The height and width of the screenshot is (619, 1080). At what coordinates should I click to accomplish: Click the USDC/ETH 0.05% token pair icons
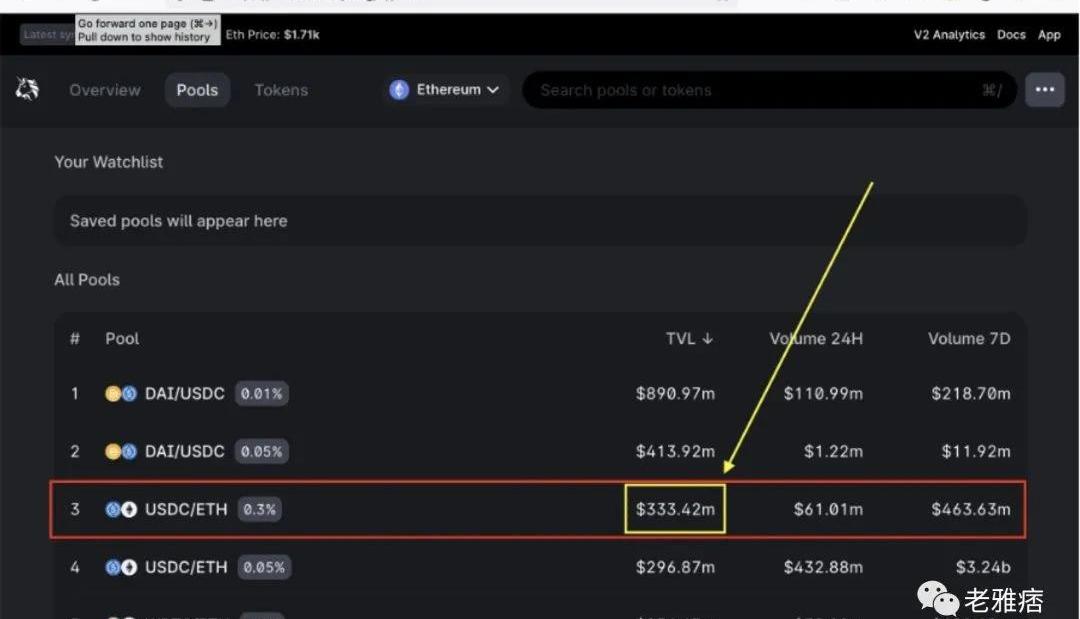click(x=121, y=567)
